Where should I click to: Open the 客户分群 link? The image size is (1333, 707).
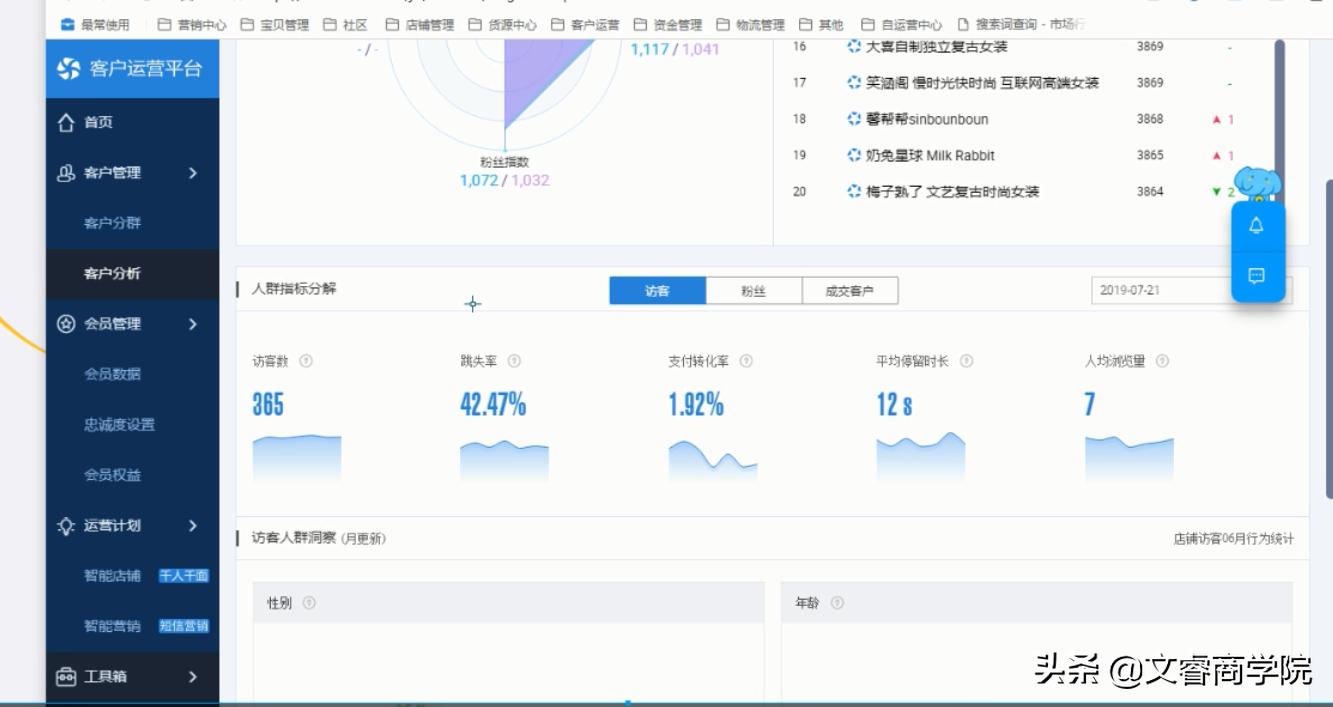[x=111, y=223]
